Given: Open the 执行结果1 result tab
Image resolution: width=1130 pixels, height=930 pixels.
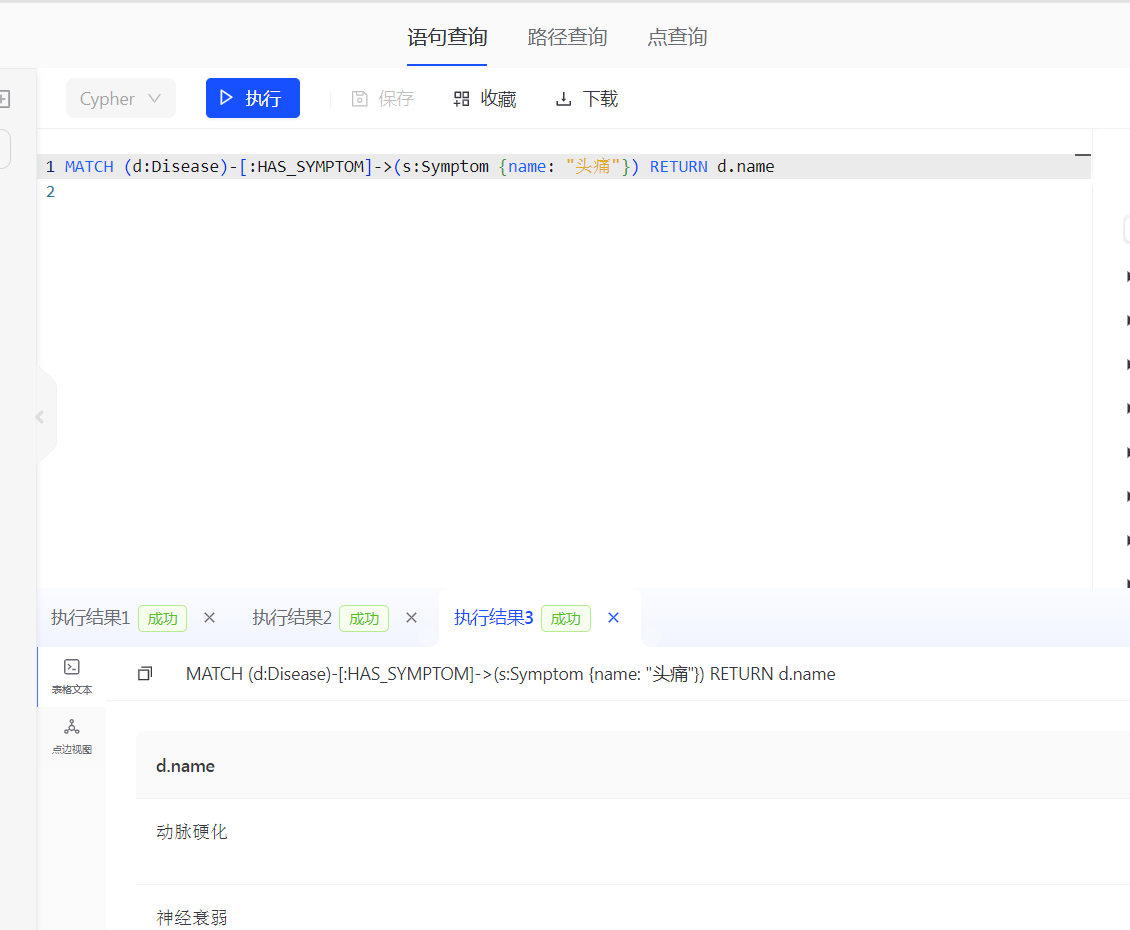Looking at the screenshot, I should [x=89, y=618].
